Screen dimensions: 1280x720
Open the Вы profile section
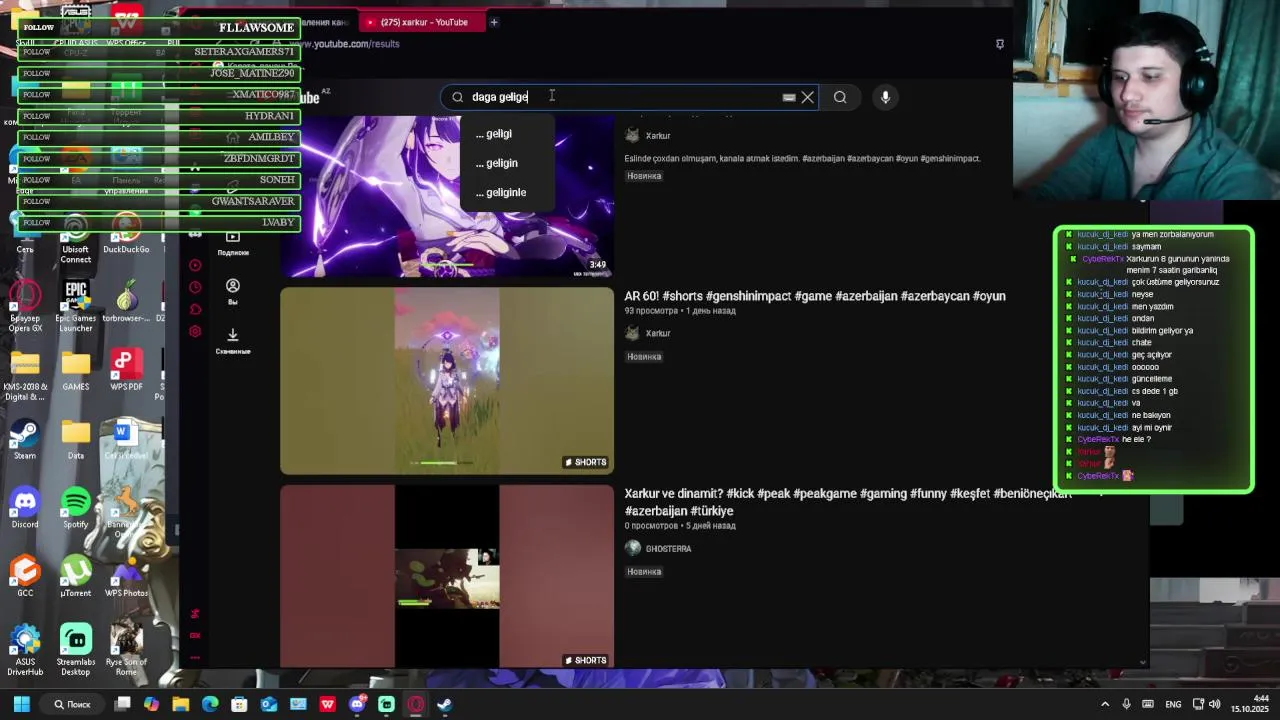[233, 292]
